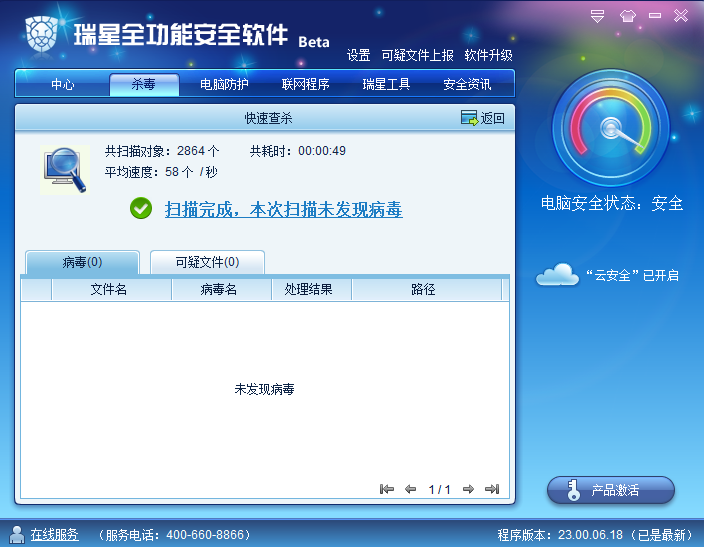
Task: Switch to the 电脑防护 tab
Action: [x=224, y=84]
